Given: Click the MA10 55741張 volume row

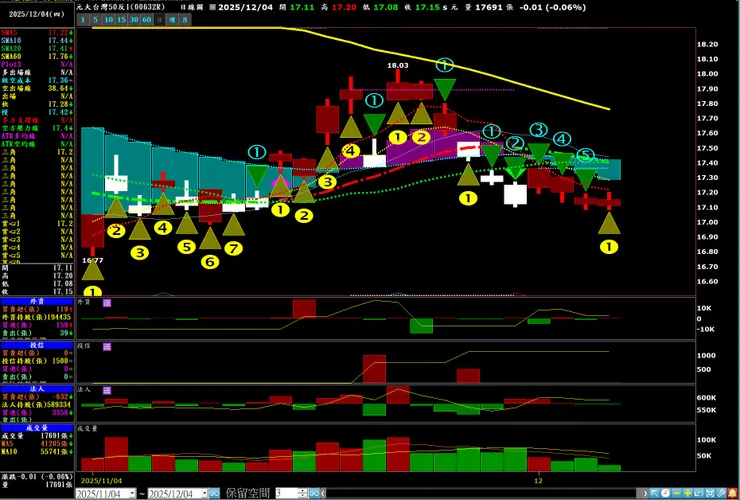Looking at the screenshot, I should point(37,452).
